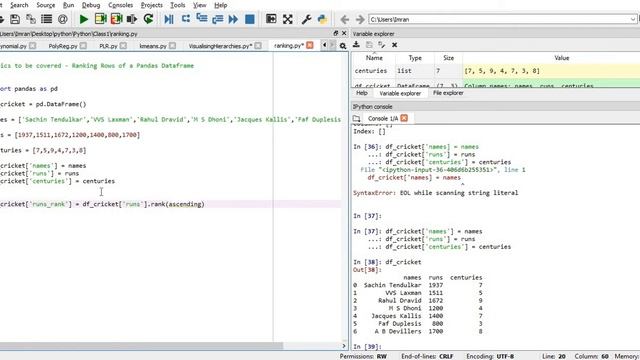
Task: Browse the editor tabs with magnifier icon
Action: [343, 46]
